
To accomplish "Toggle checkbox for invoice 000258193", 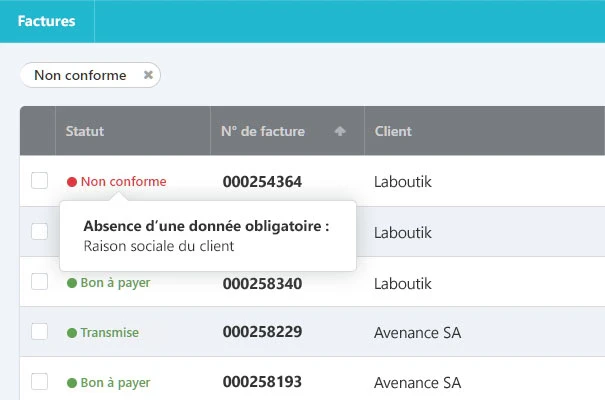I will click(39, 381).
